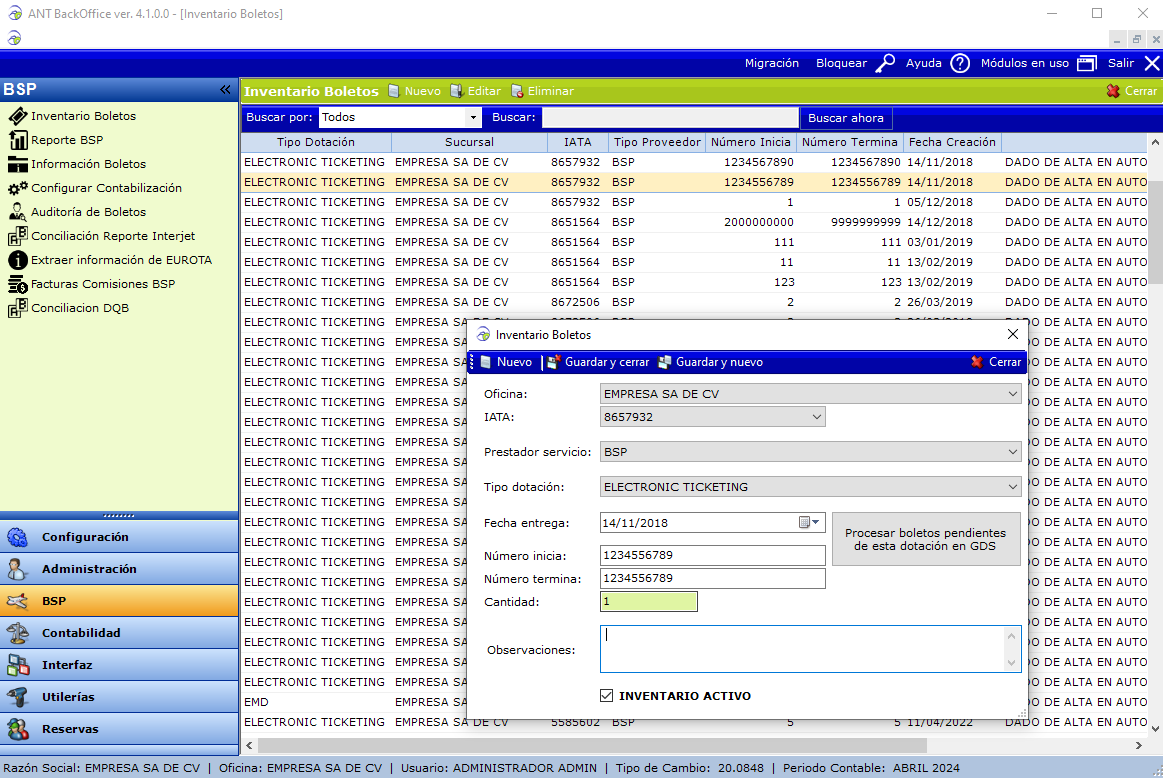Click the Bloquear key icon

[885, 63]
